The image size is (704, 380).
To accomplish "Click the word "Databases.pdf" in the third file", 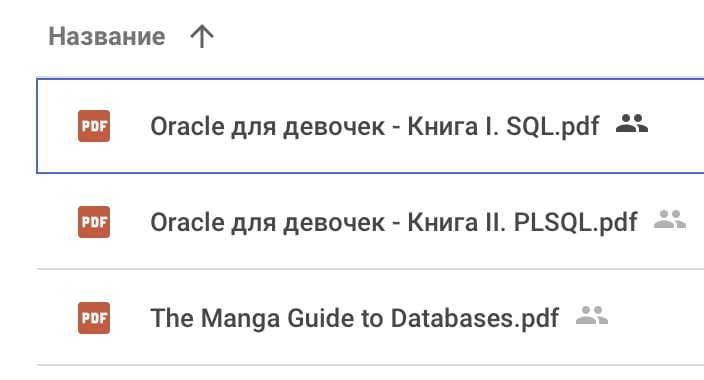I will click(475, 318).
